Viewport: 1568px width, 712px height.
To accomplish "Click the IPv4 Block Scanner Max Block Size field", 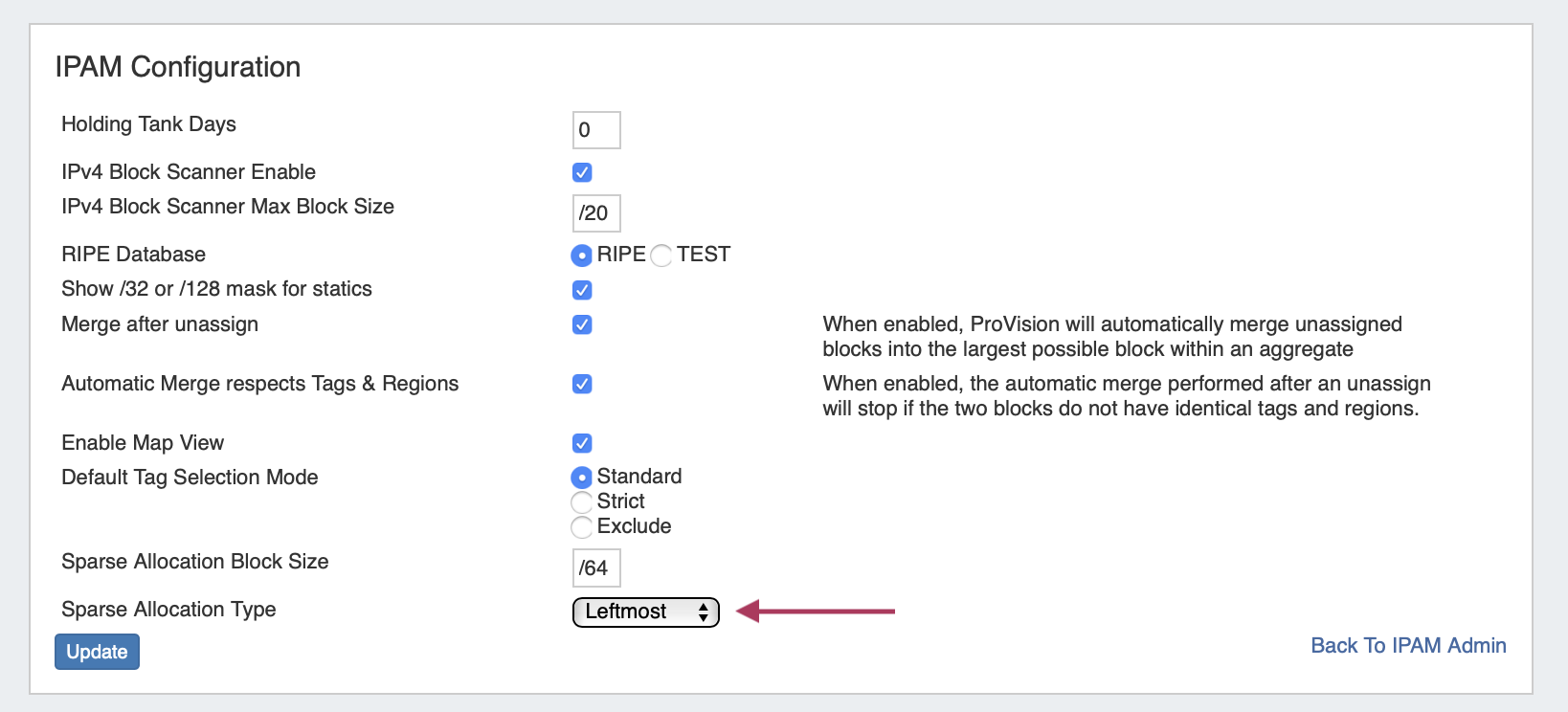I will 596,213.
